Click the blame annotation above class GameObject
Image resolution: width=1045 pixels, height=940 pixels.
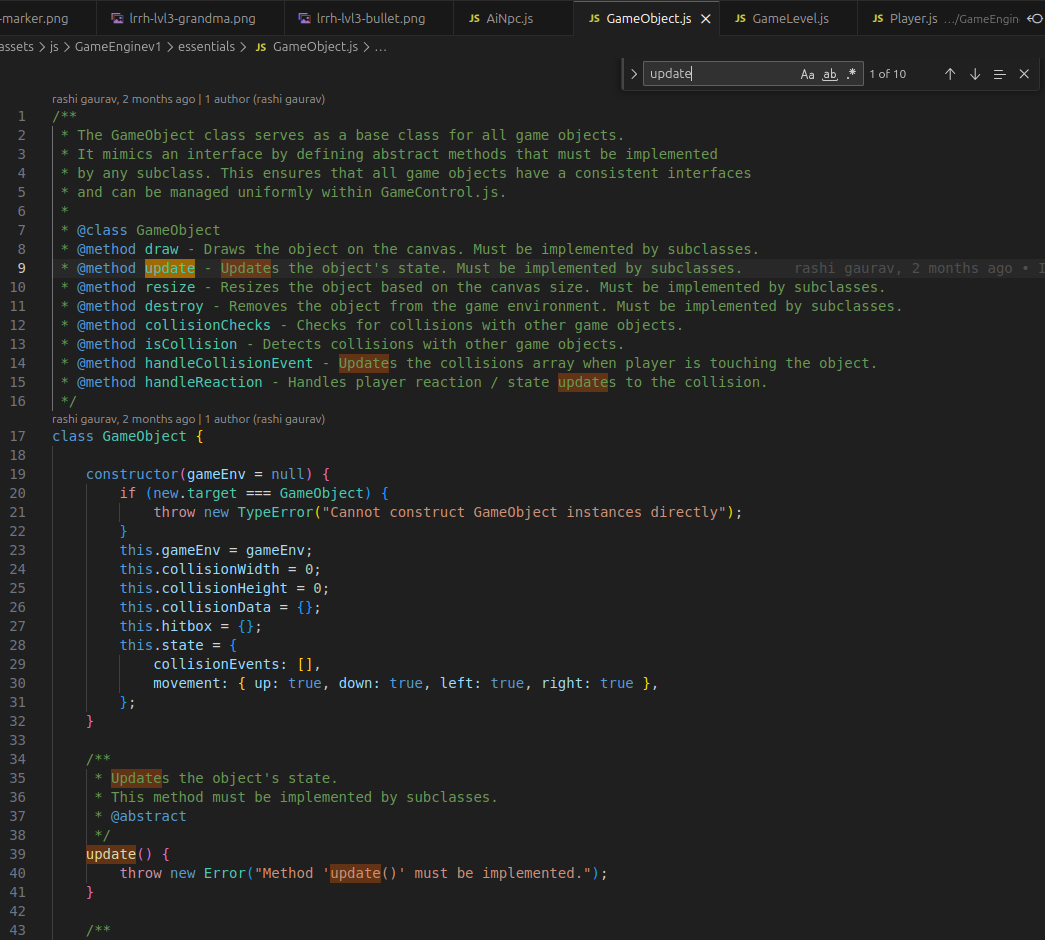(x=189, y=419)
